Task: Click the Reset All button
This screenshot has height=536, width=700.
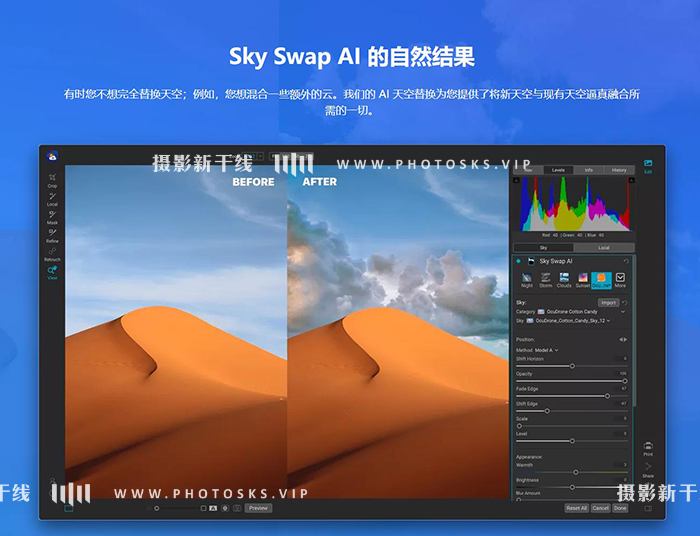Action: [x=576, y=508]
